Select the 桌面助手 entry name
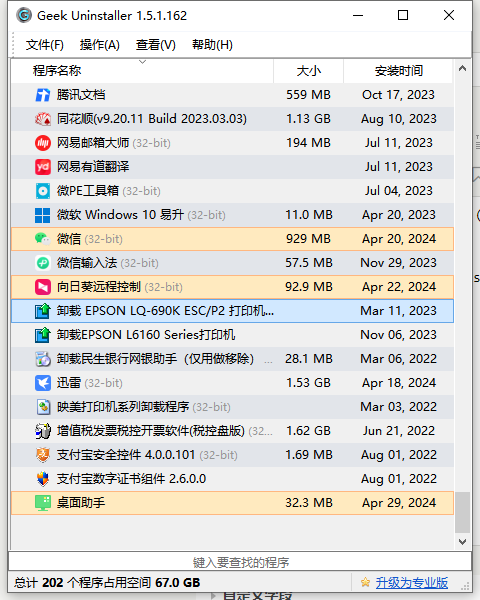The height and width of the screenshot is (600, 480). point(81,503)
